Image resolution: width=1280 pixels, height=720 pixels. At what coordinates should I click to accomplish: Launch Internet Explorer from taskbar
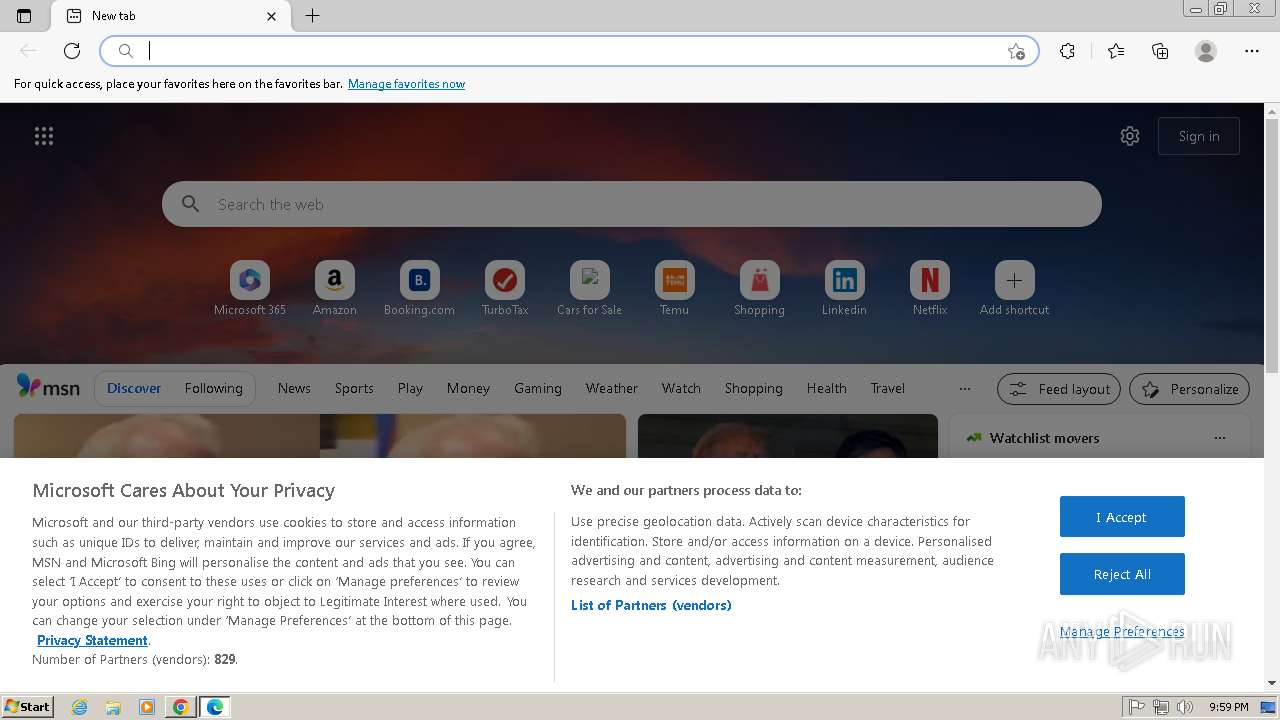click(x=80, y=707)
